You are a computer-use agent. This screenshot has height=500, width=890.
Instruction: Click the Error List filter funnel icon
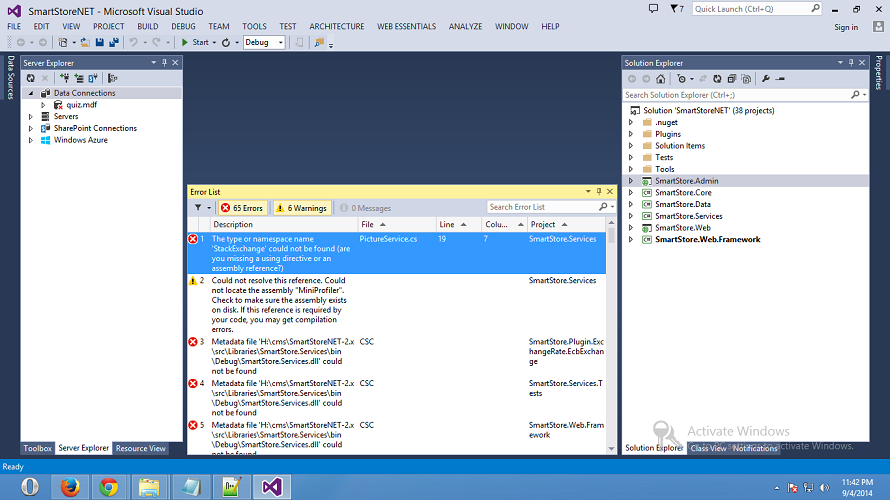[x=197, y=208]
